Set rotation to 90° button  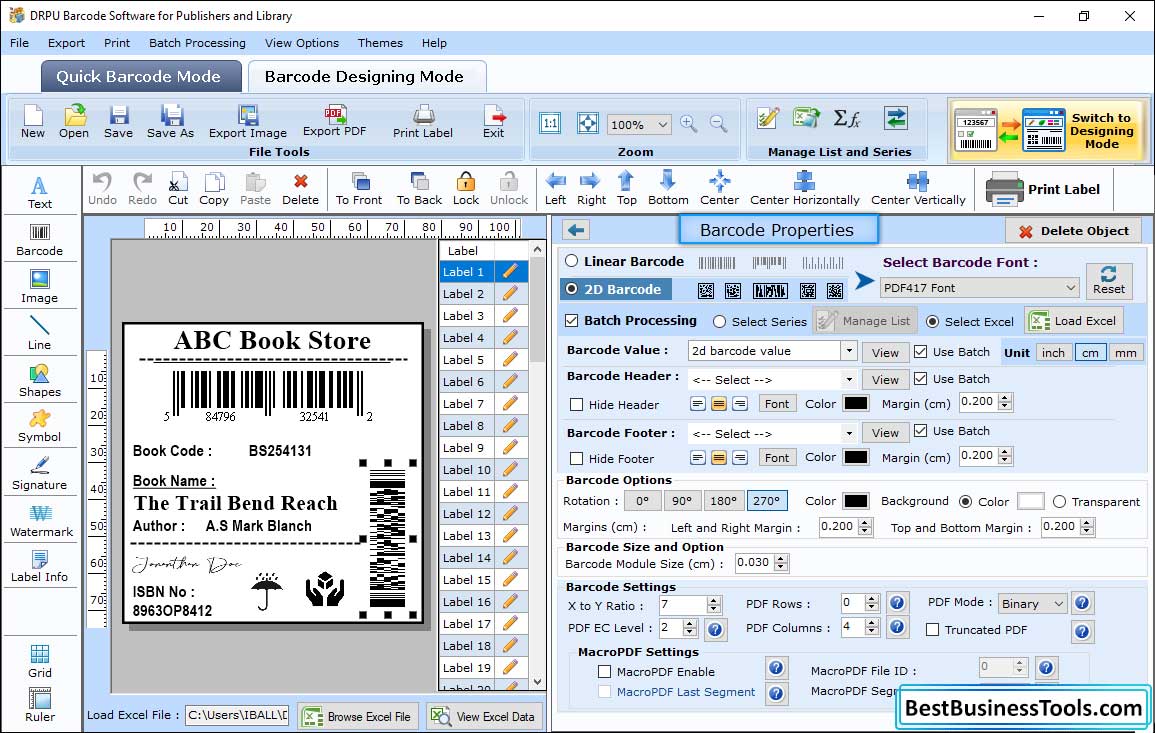pos(682,501)
